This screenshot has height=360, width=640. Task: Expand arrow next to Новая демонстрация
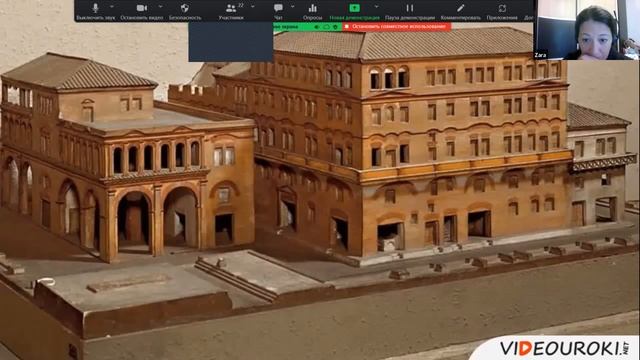pyautogui.click(x=376, y=7)
